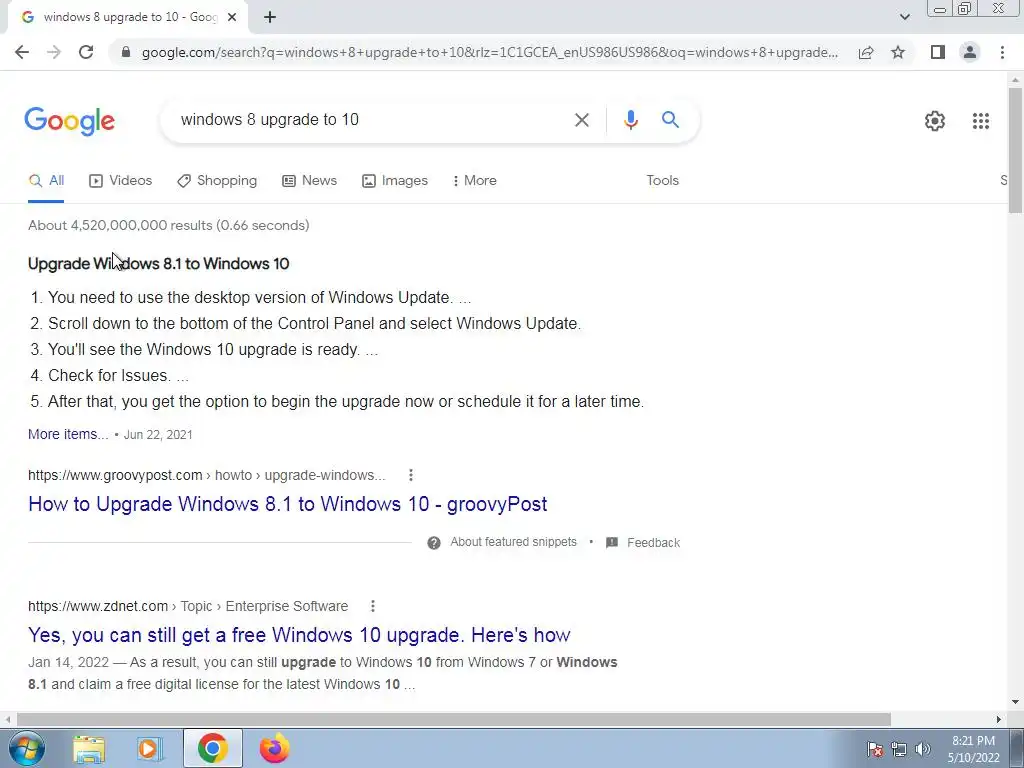Expand the More search categories menu

(474, 181)
